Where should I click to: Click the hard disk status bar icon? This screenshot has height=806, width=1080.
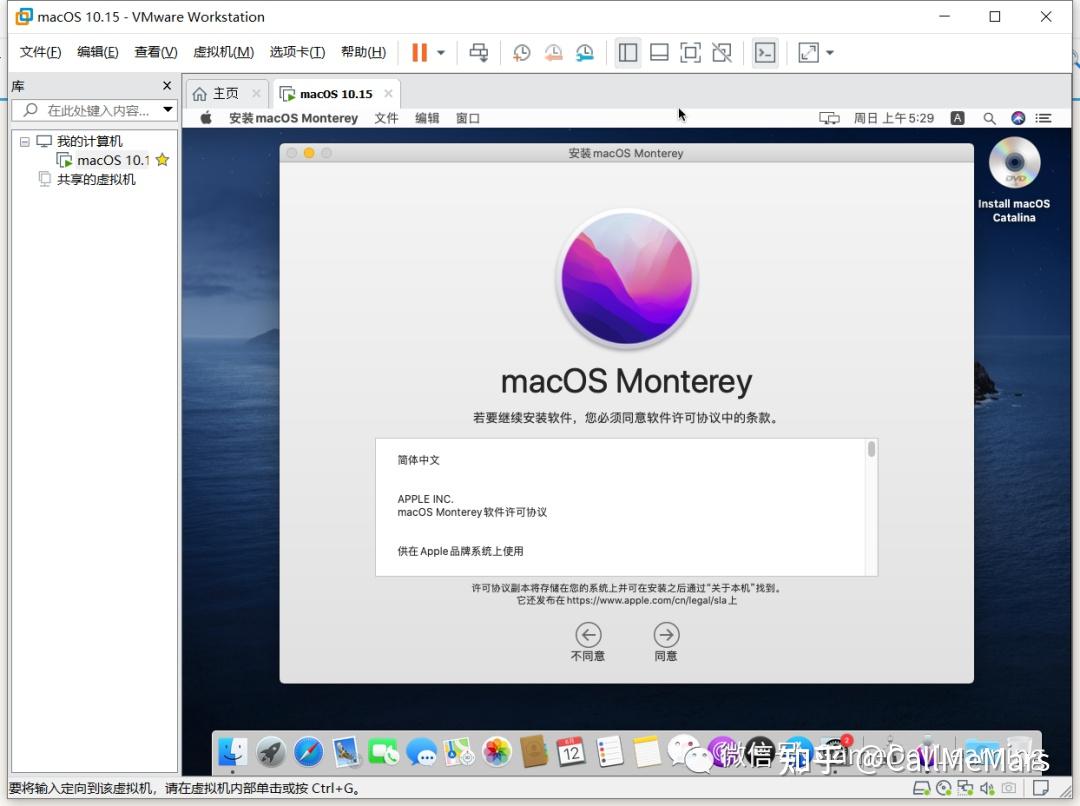click(x=922, y=787)
